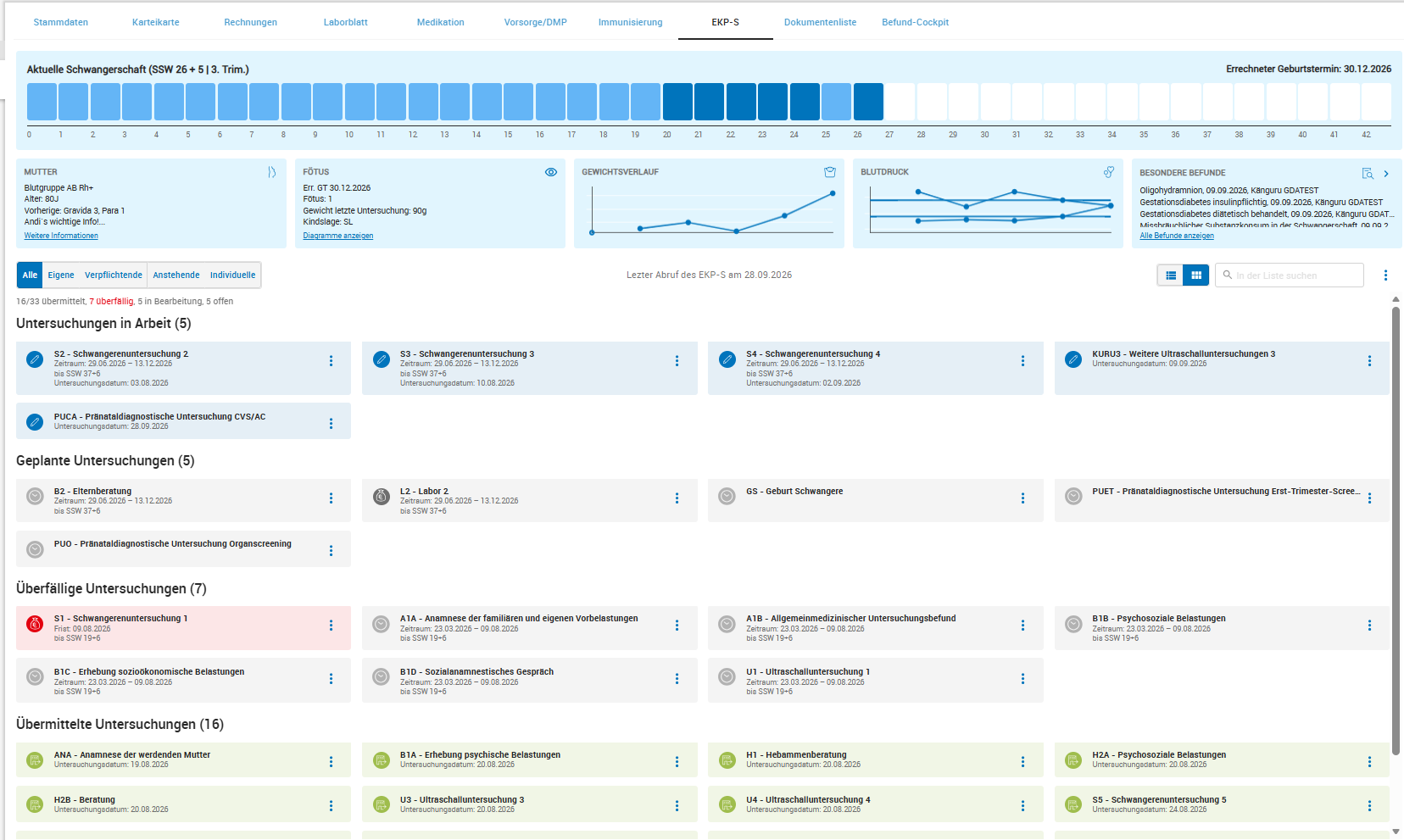Open the 'Diagramme anzeigen' link
The width and height of the screenshot is (1404, 840).
pyautogui.click(x=338, y=236)
